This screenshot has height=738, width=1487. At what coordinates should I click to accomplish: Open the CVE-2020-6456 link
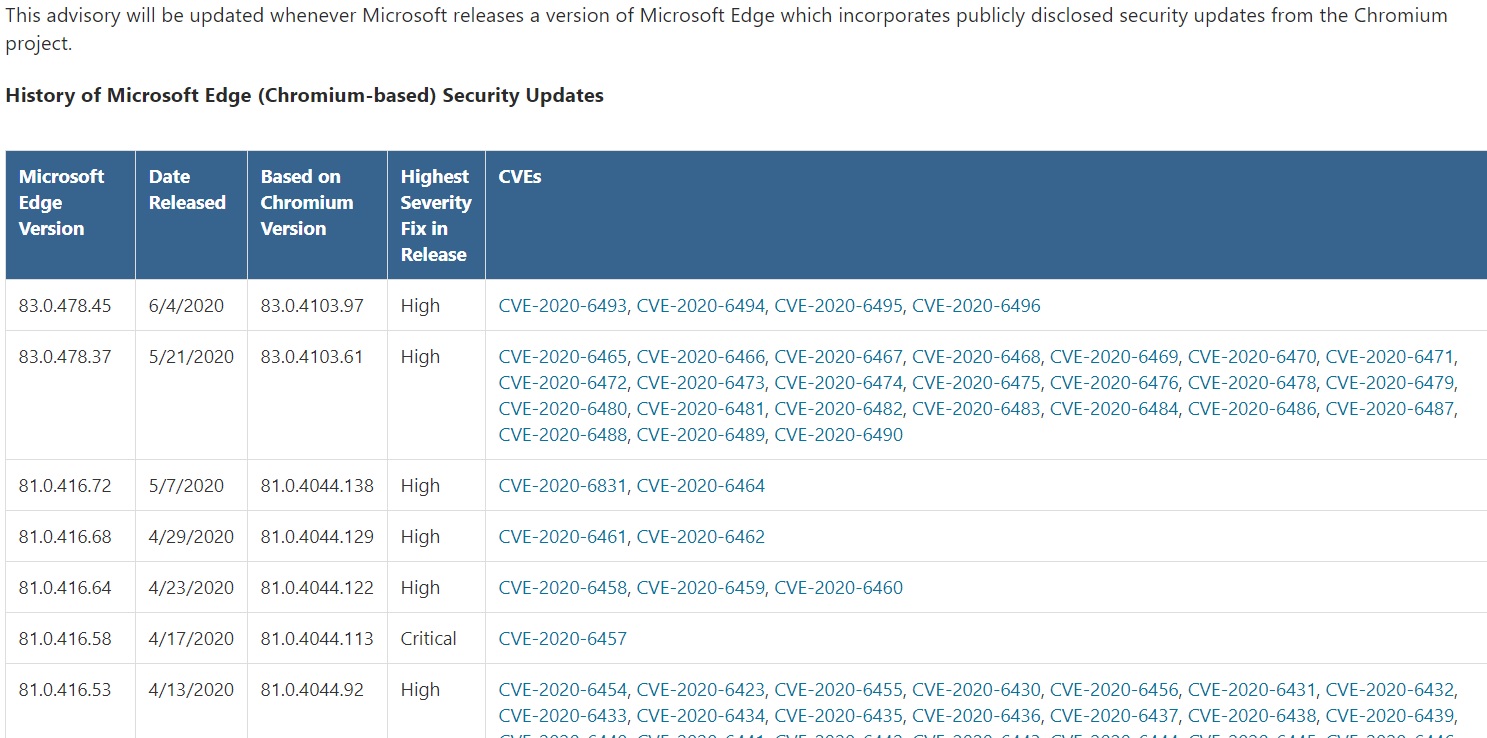point(1114,690)
